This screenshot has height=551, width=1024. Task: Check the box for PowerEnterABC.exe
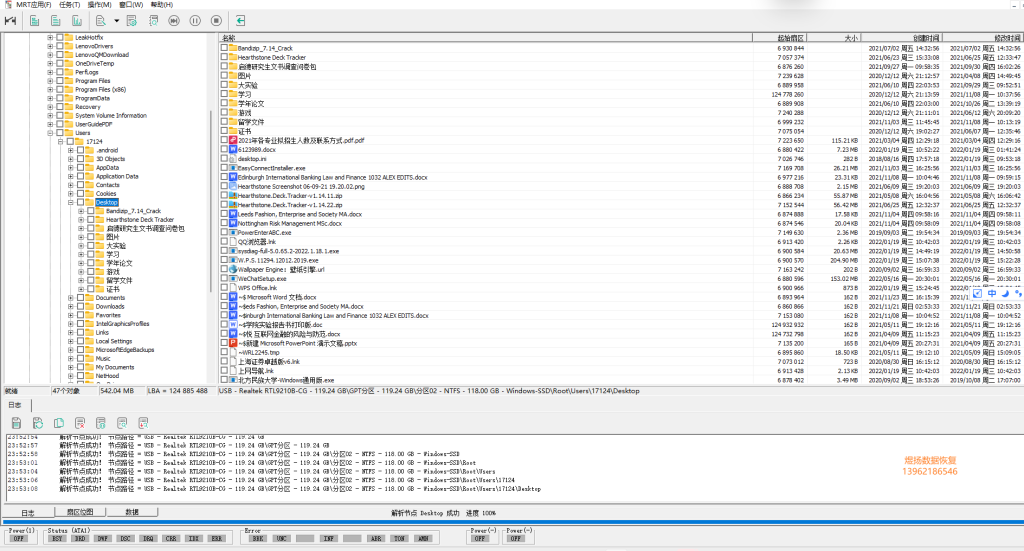[224, 232]
